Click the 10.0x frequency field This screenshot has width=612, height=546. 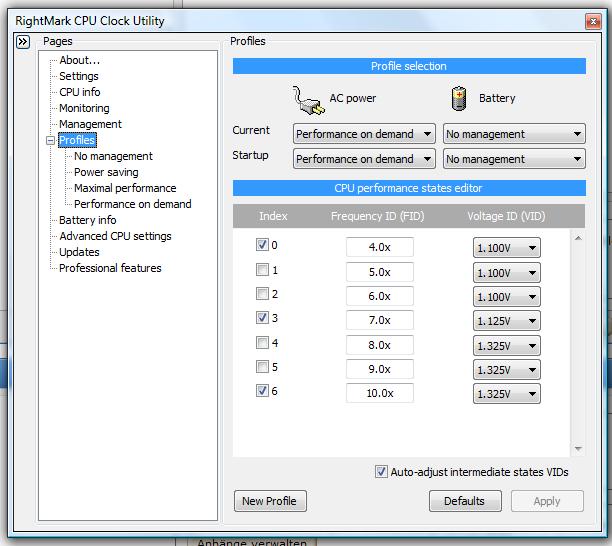(380, 393)
